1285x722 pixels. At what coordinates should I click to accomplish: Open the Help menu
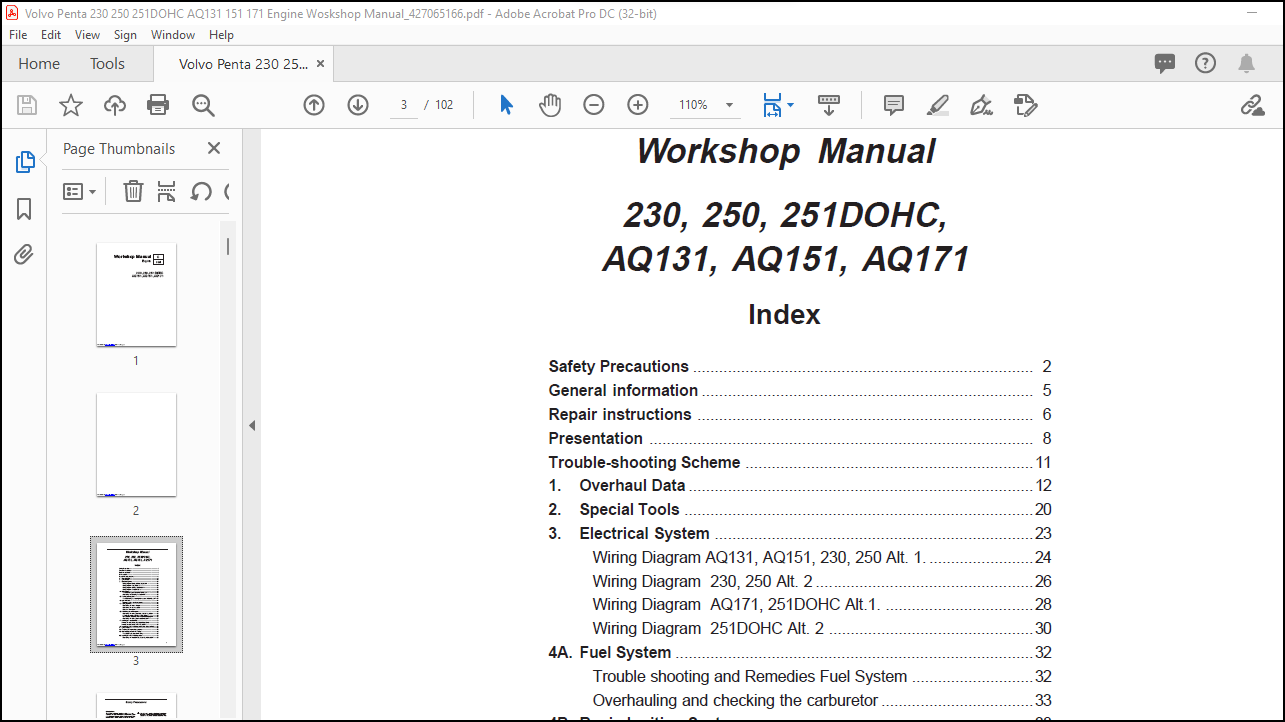[221, 34]
